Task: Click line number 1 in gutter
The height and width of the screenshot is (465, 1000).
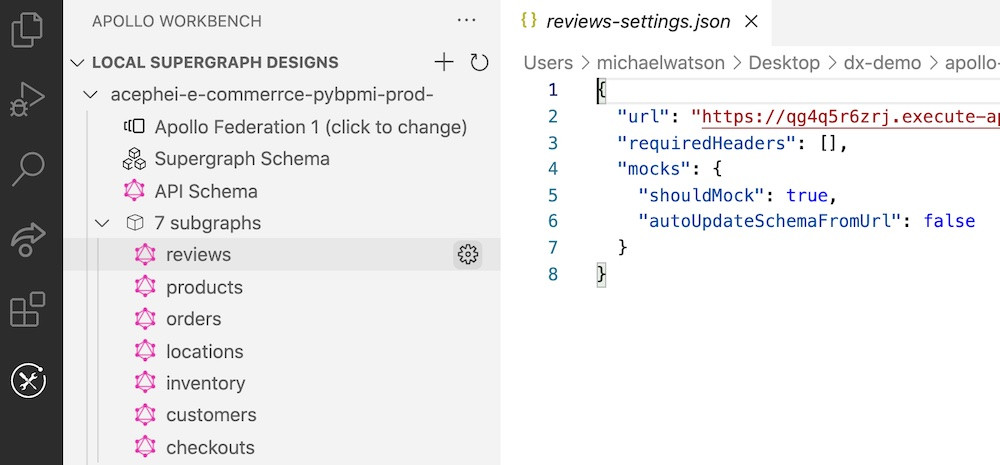Action: [x=552, y=90]
